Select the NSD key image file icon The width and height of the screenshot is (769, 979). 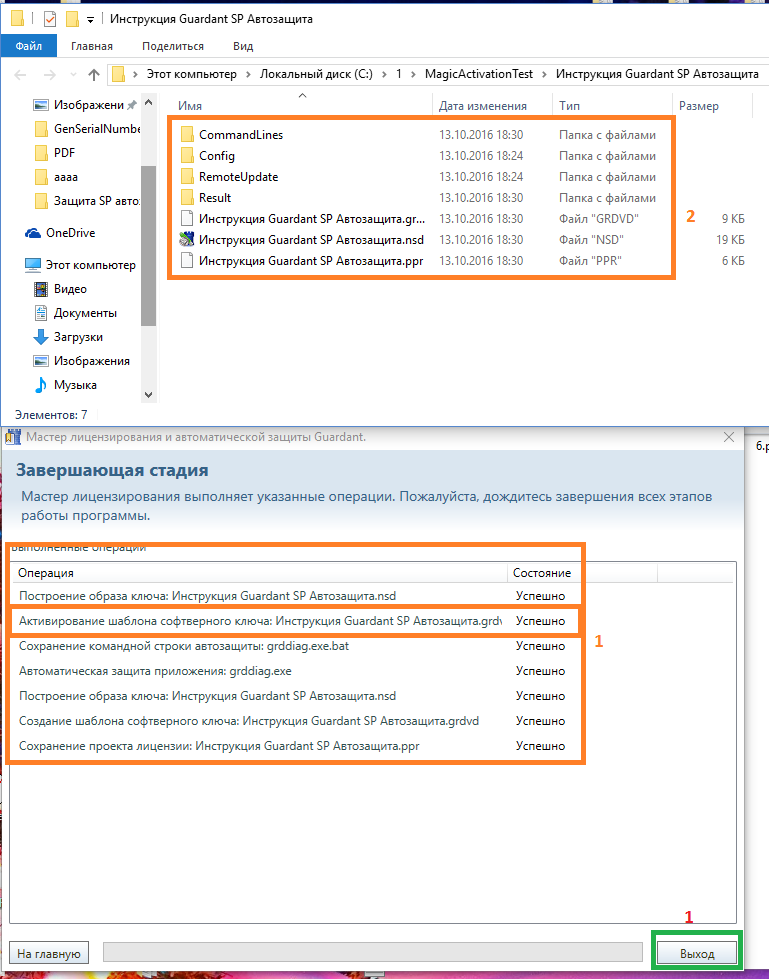187,240
